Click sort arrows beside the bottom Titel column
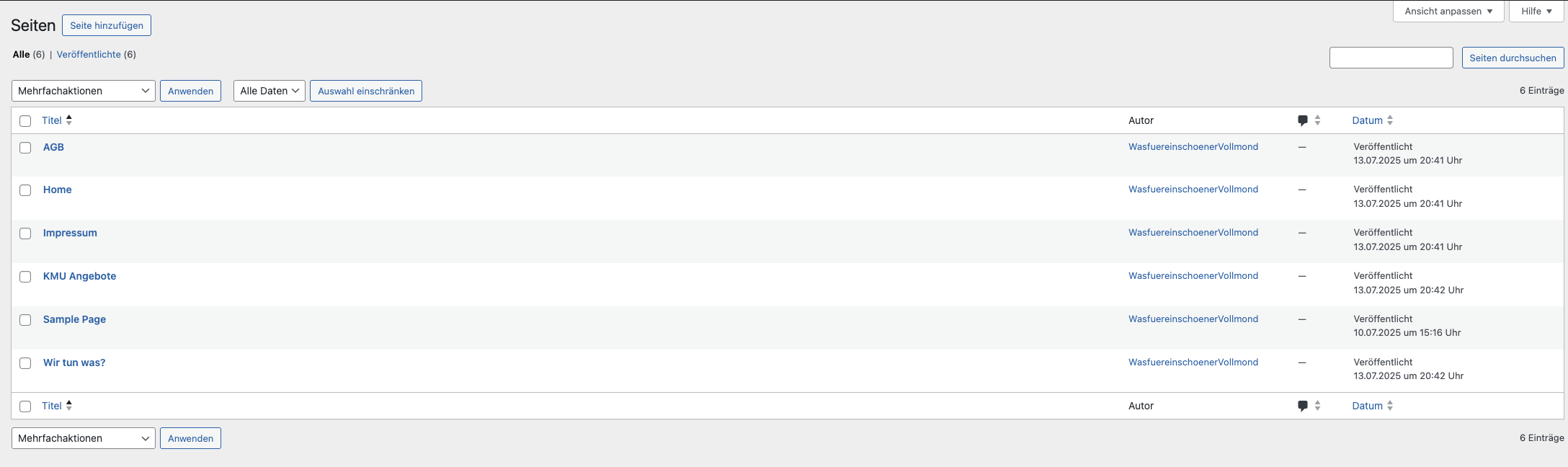 69,406
